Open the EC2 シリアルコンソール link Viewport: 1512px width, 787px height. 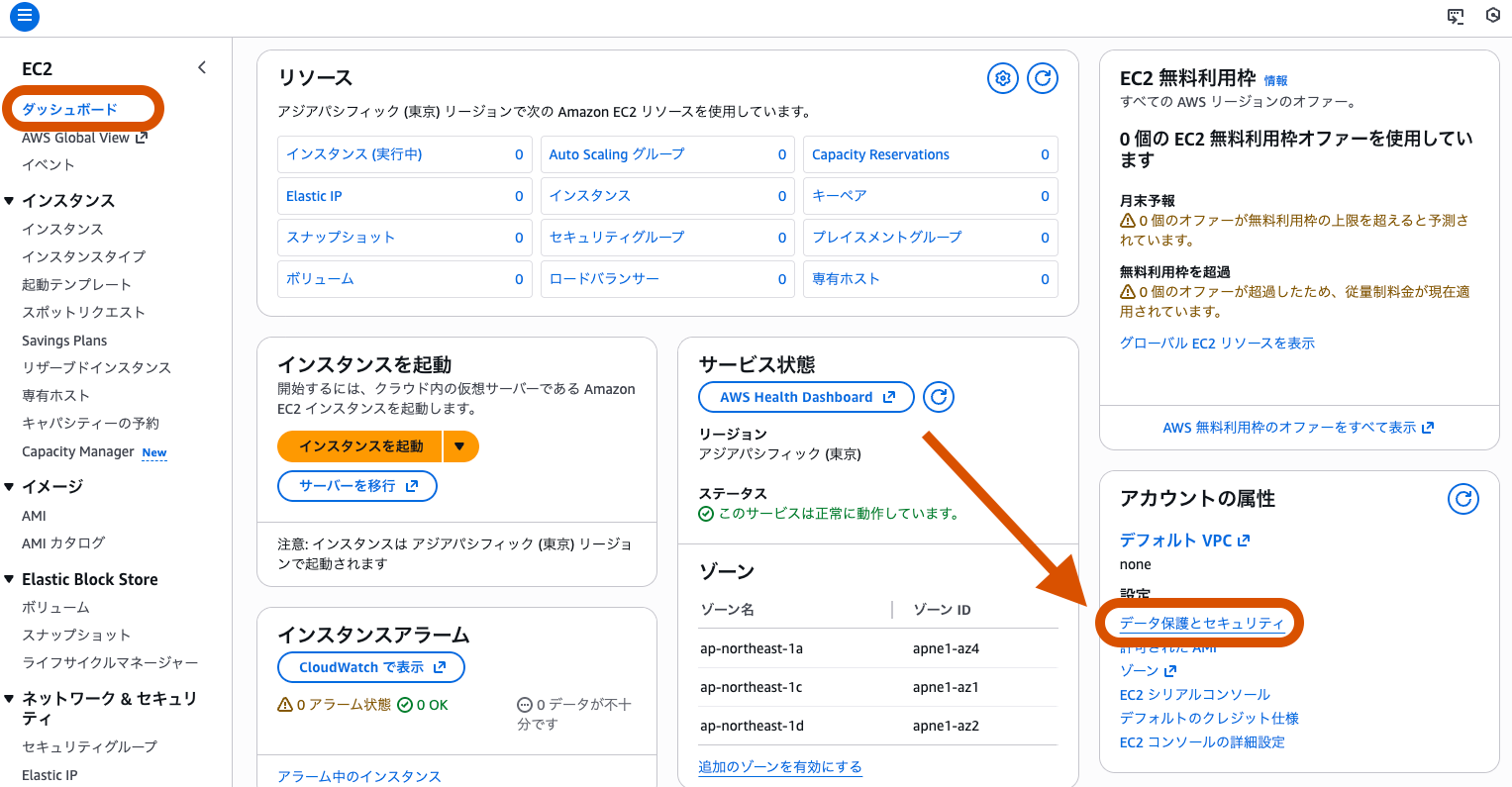[1194, 695]
